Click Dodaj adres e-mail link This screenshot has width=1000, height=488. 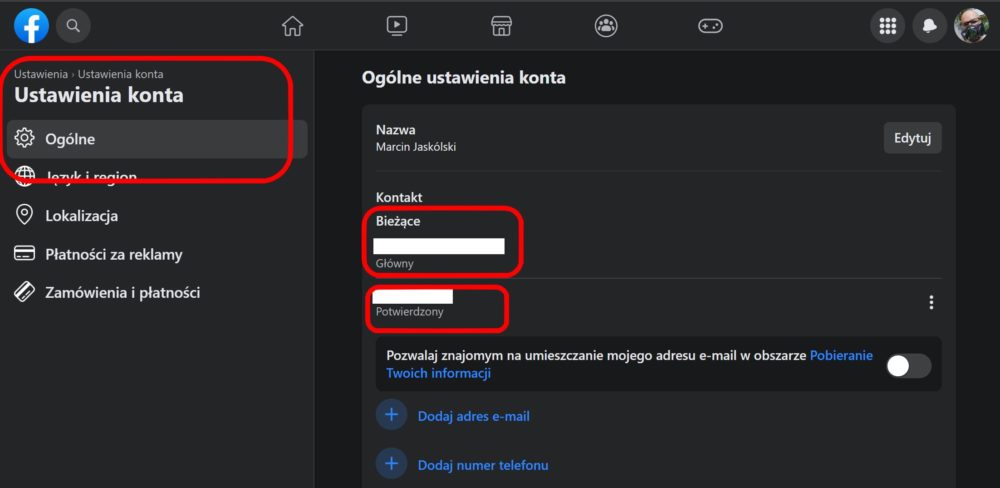pyautogui.click(x=473, y=417)
